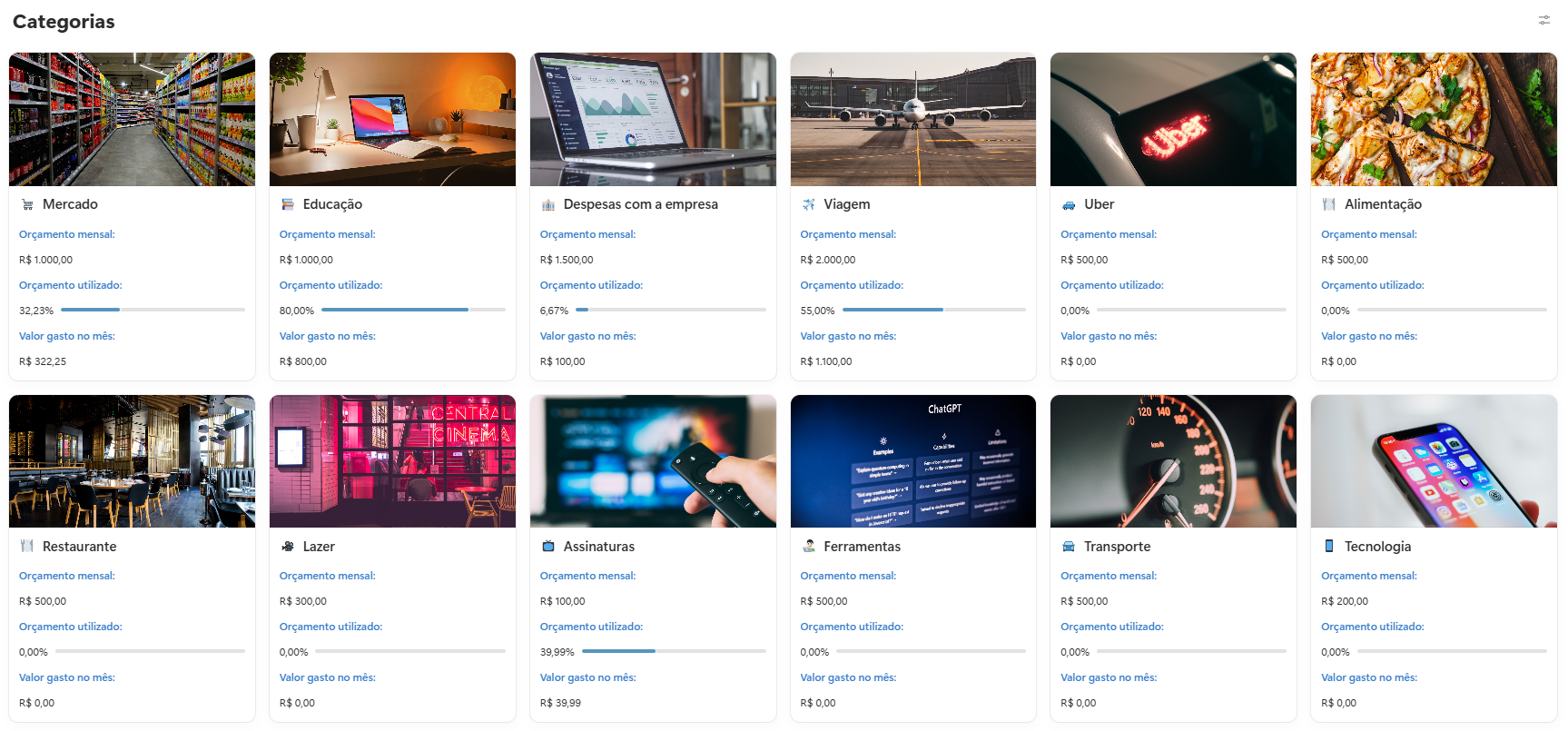Image resolution: width=1568 pixels, height=731 pixels.
Task: Click the airplane icon beside Viagem
Action: pos(808,205)
